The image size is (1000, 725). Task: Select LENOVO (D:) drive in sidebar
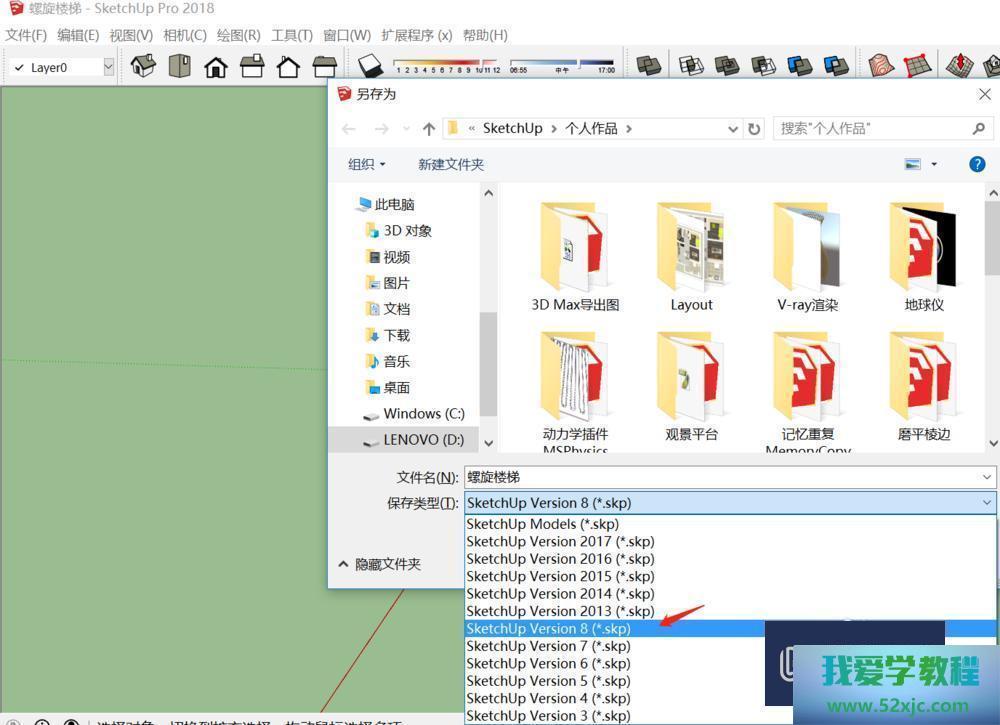pyautogui.click(x=423, y=439)
